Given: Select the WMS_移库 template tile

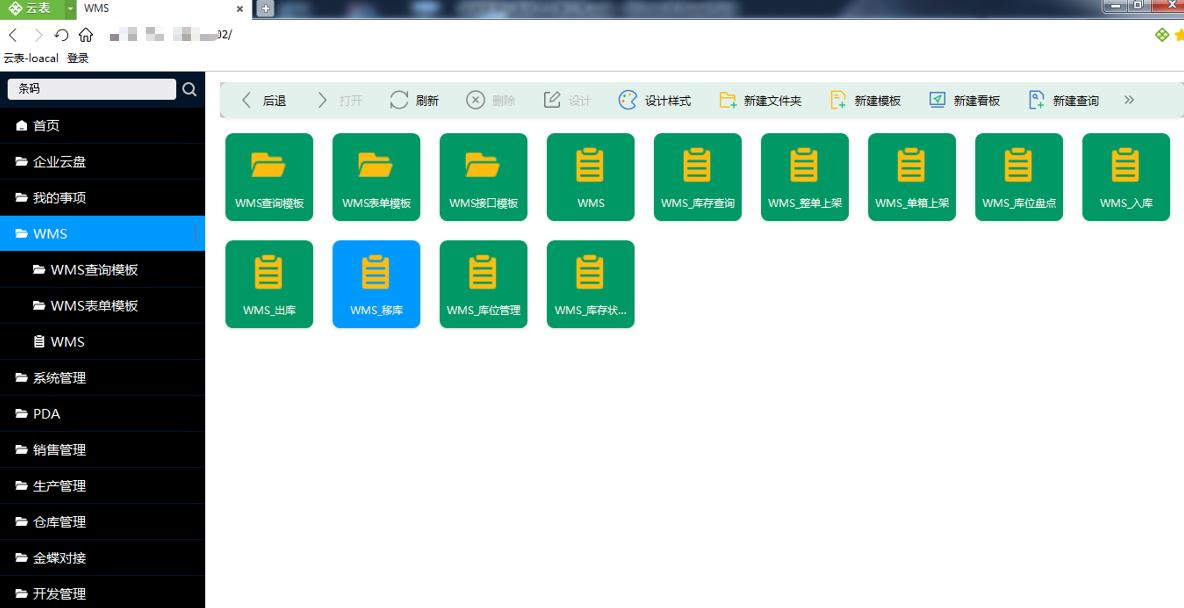Looking at the screenshot, I should (x=376, y=284).
